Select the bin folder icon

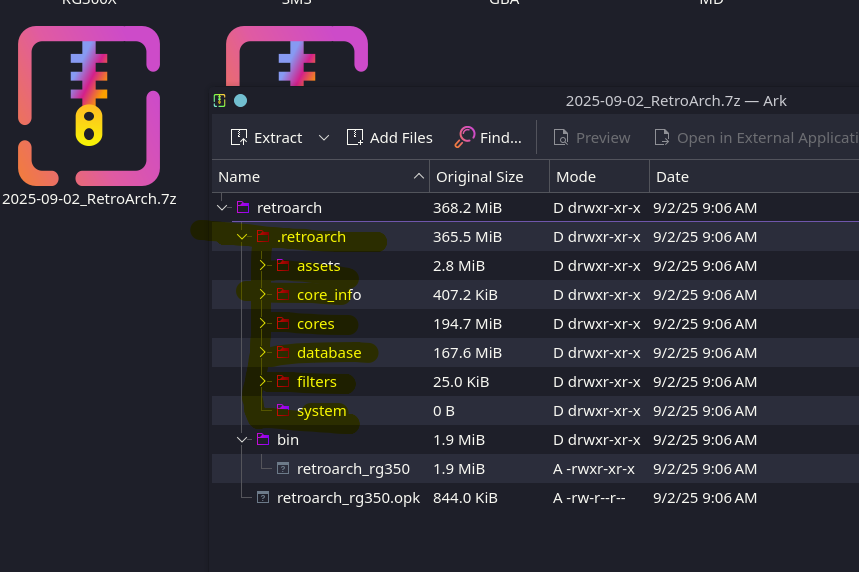[263, 440]
